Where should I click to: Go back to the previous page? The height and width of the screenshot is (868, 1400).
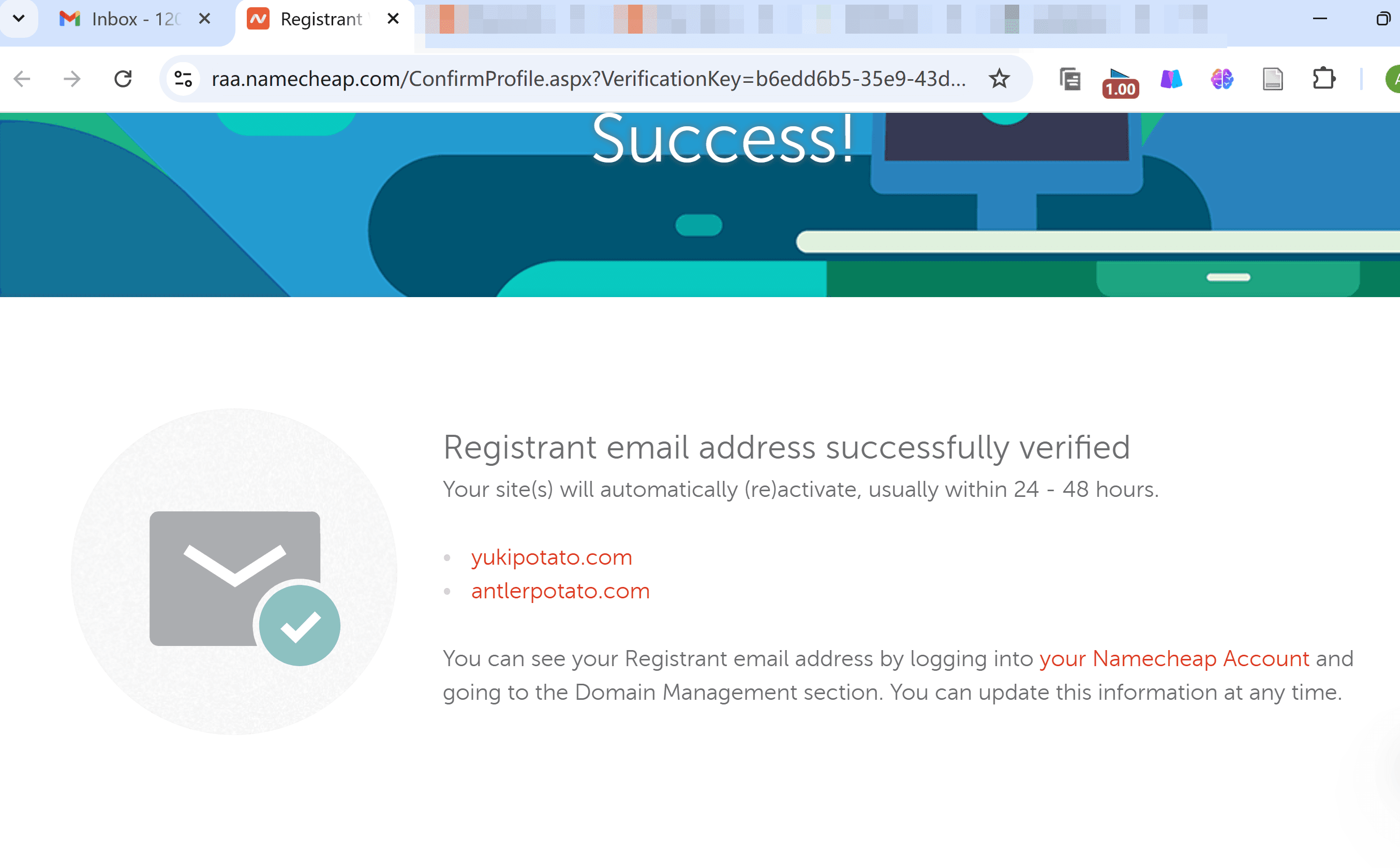click(x=21, y=79)
